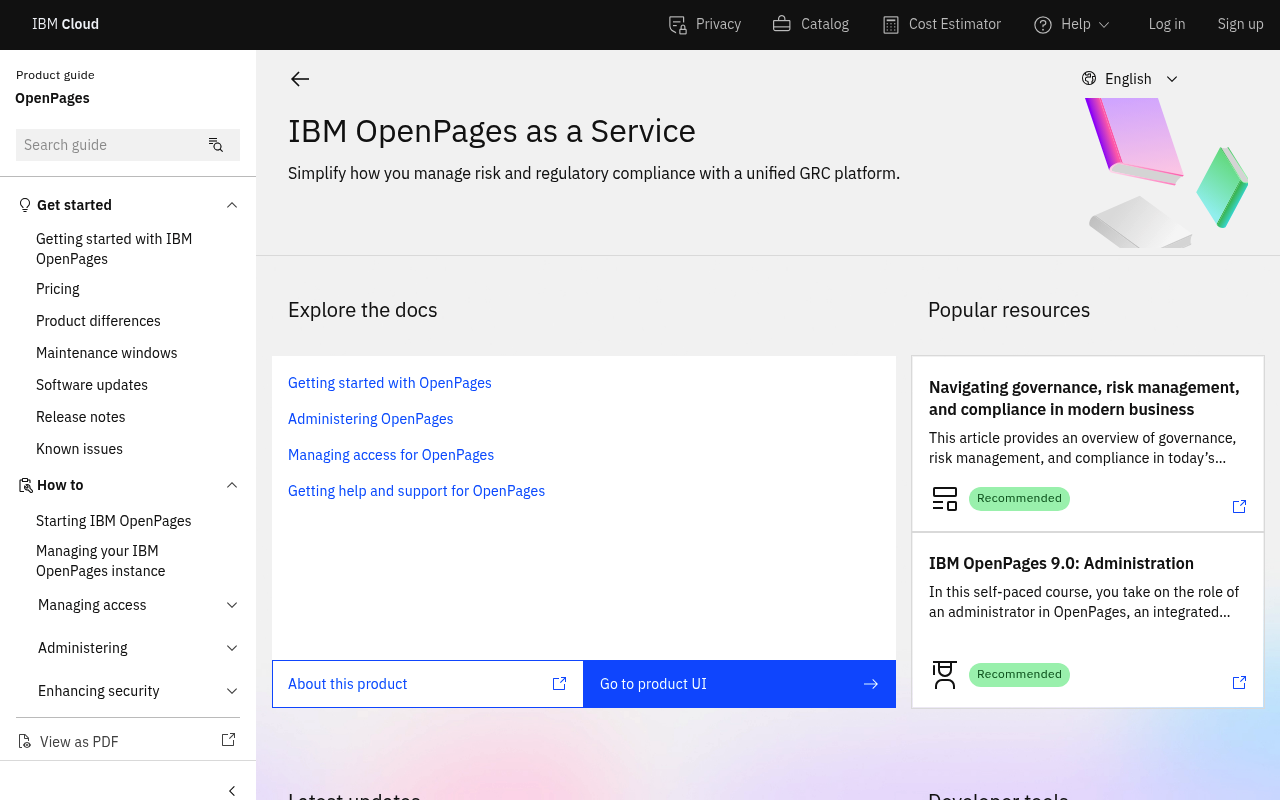Open the Getting started with OpenPages doc link
The height and width of the screenshot is (800, 1280).
390,383
